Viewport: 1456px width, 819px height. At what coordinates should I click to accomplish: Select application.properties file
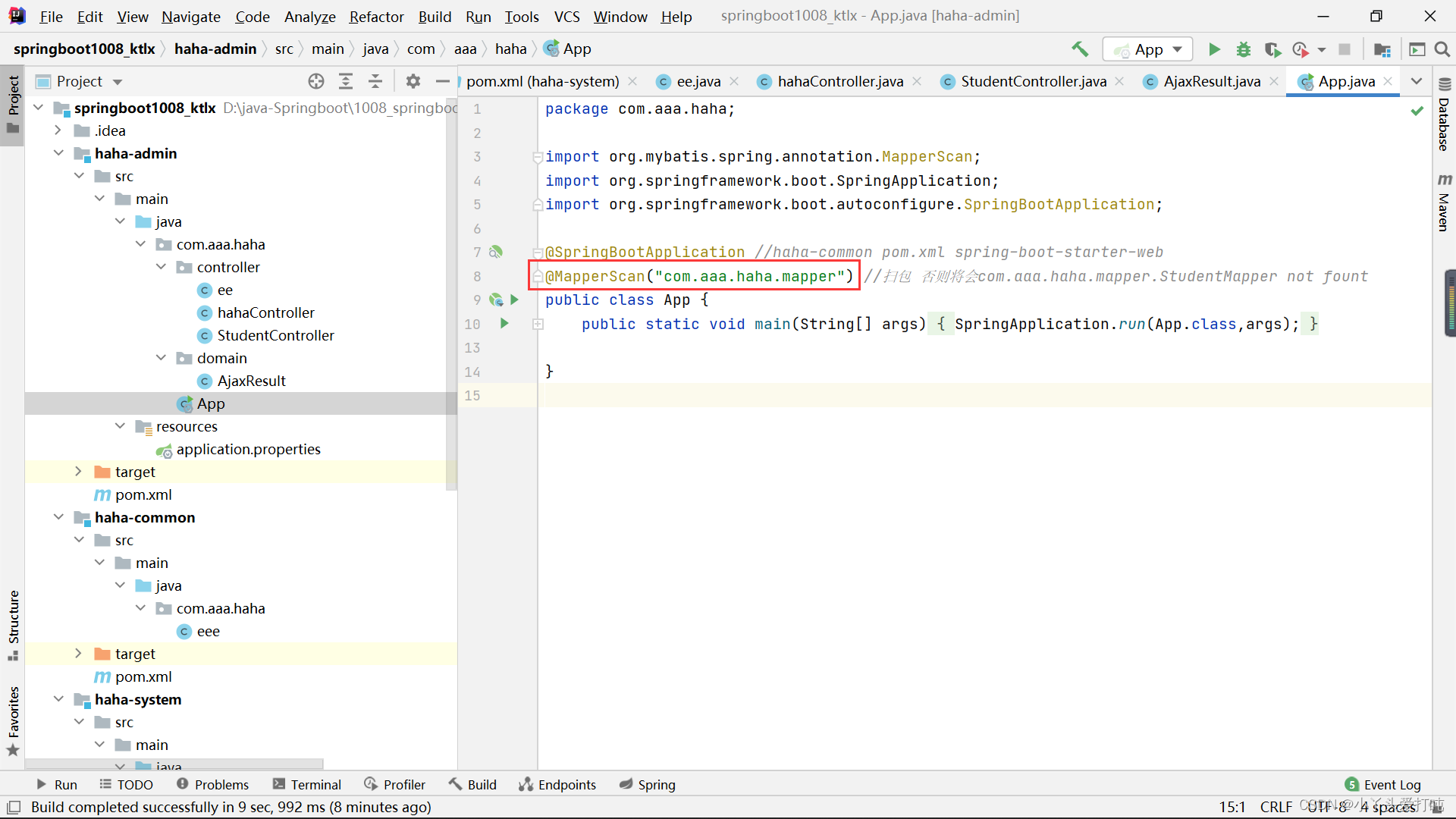point(248,449)
